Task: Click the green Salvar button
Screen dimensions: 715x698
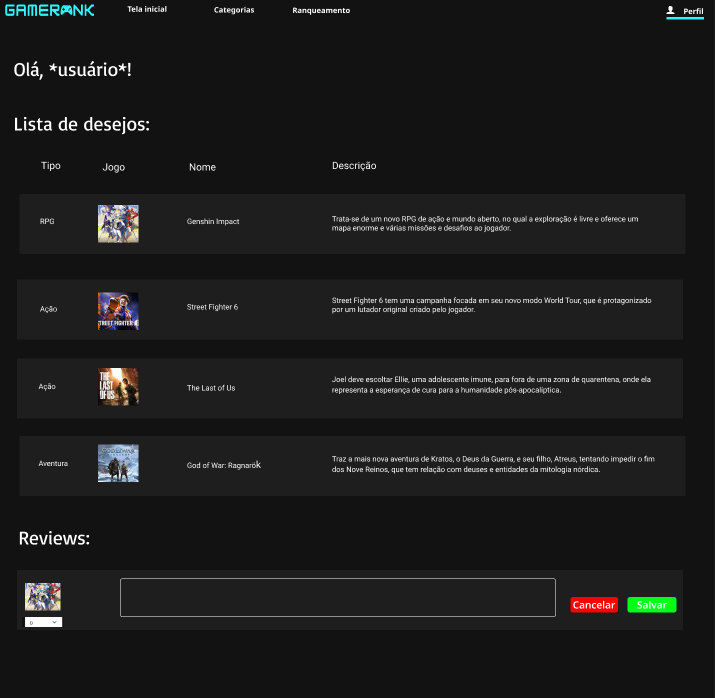Action: (x=652, y=605)
